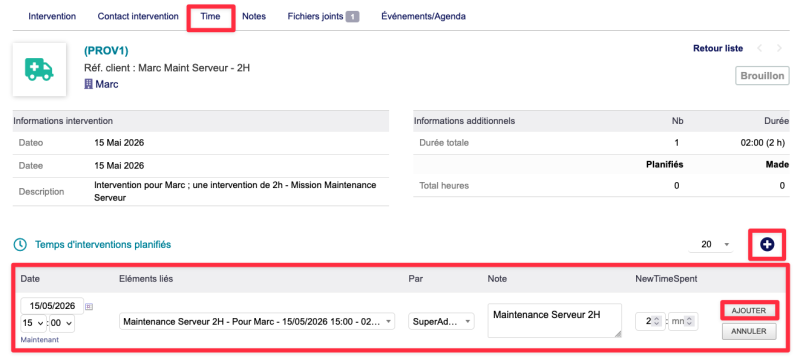
Task: Switch to Contact intervention tab
Action: (138, 16)
